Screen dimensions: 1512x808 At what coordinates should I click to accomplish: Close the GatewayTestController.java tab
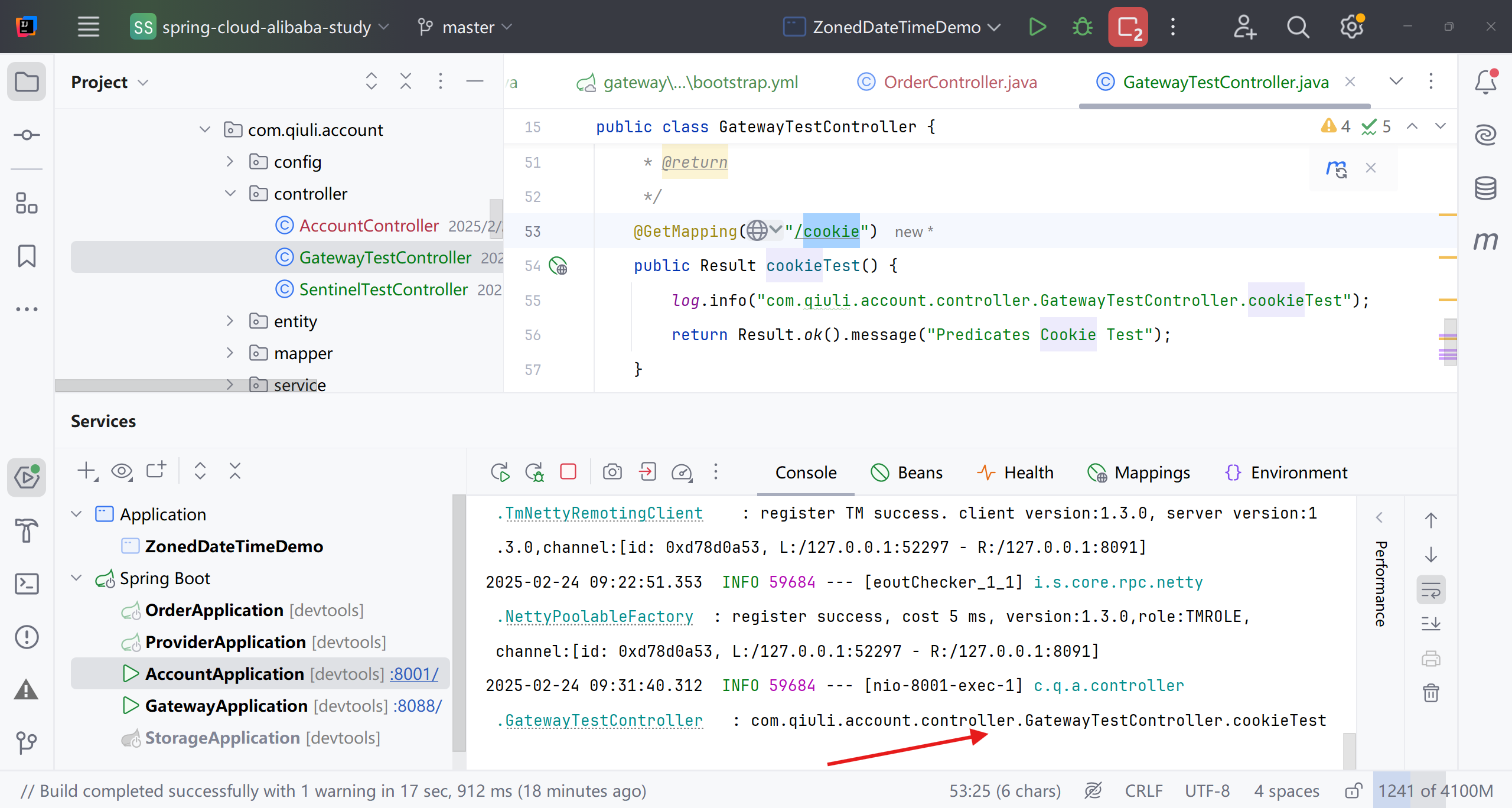pos(1350,82)
